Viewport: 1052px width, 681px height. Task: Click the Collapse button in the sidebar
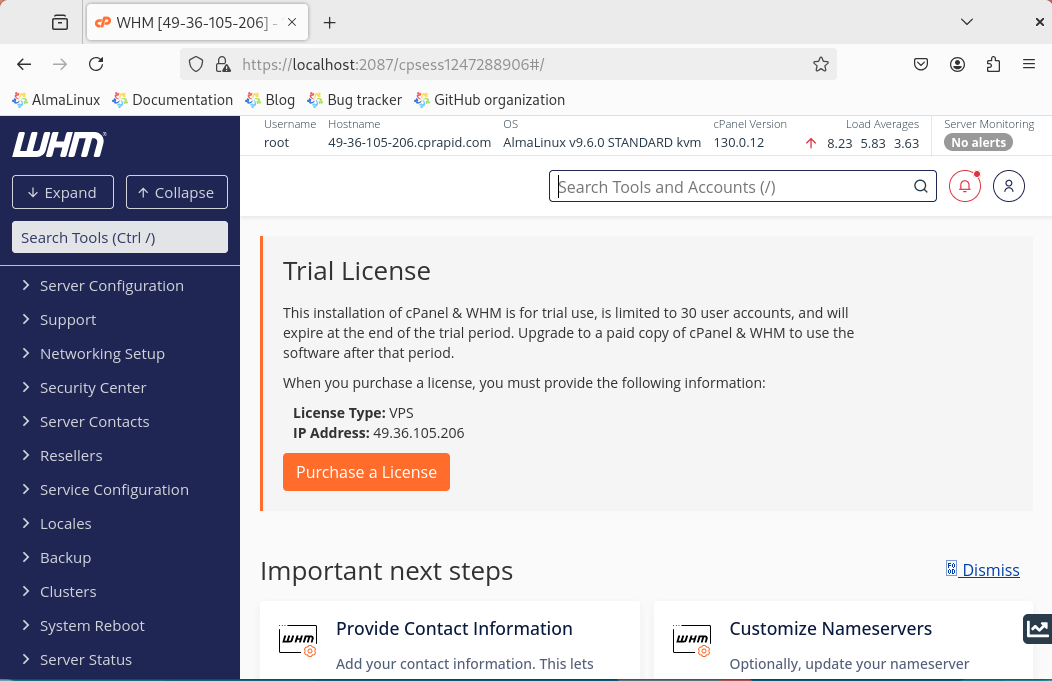click(x=177, y=191)
